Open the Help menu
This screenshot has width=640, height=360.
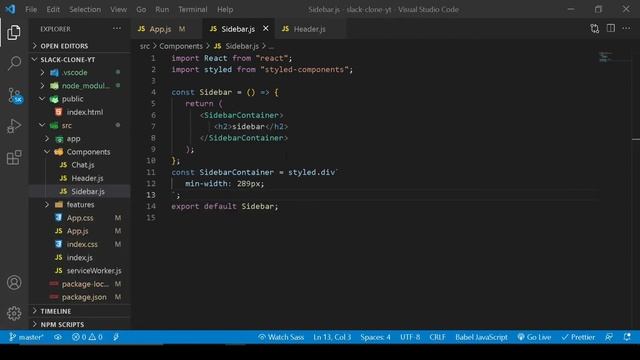click(x=225, y=9)
